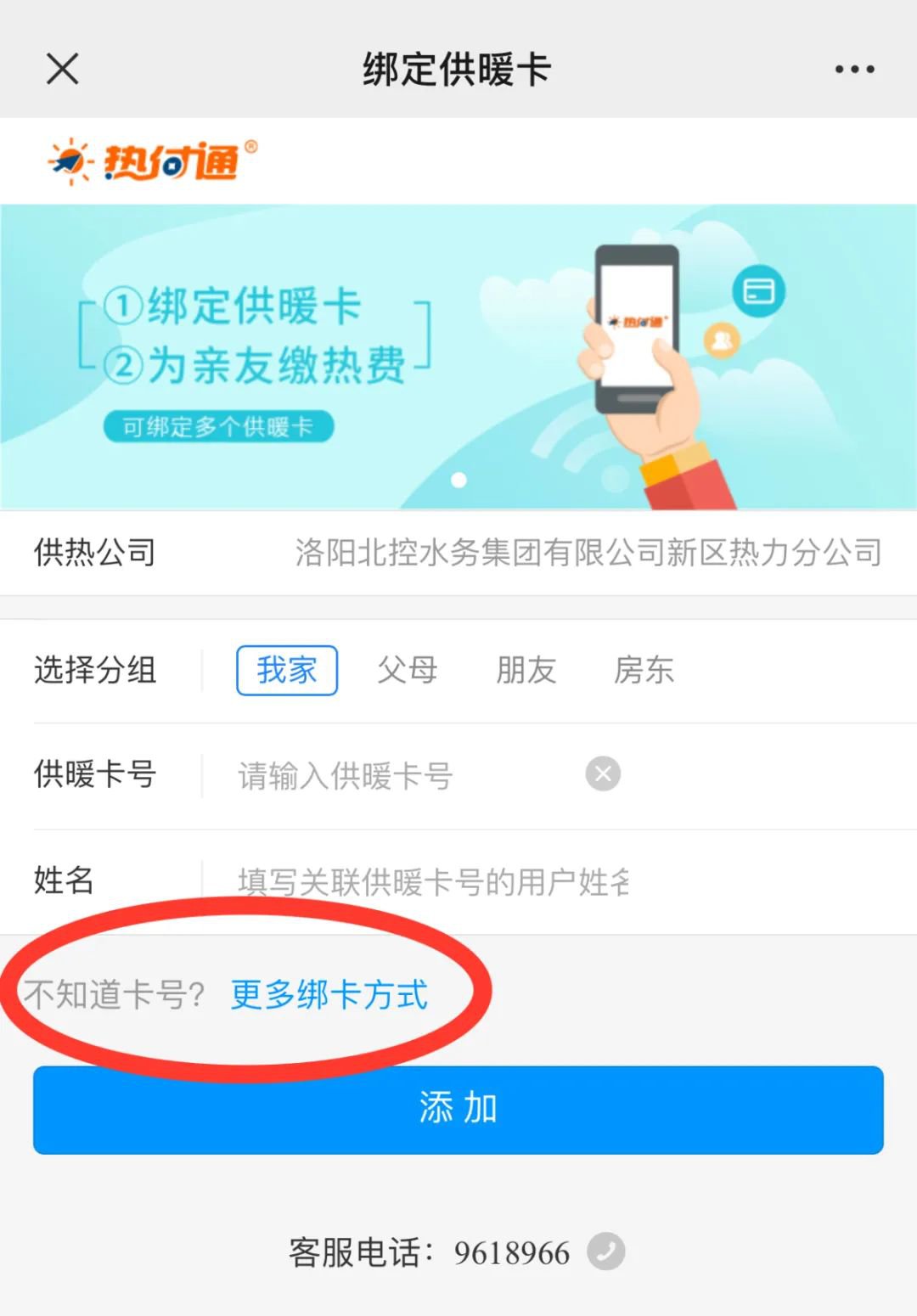Tap the card icon in banner
This screenshot has width=917, height=1316.
click(x=758, y=291)
